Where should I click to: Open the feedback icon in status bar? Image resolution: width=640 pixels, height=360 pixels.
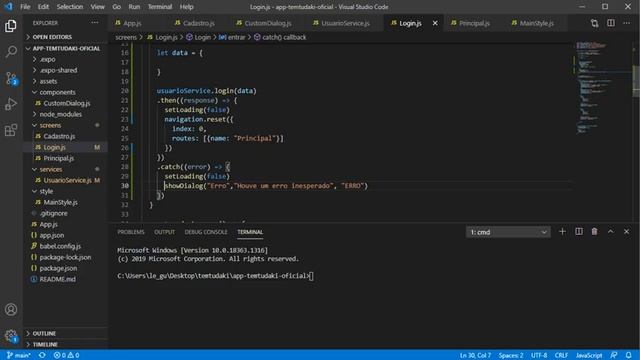613,355
